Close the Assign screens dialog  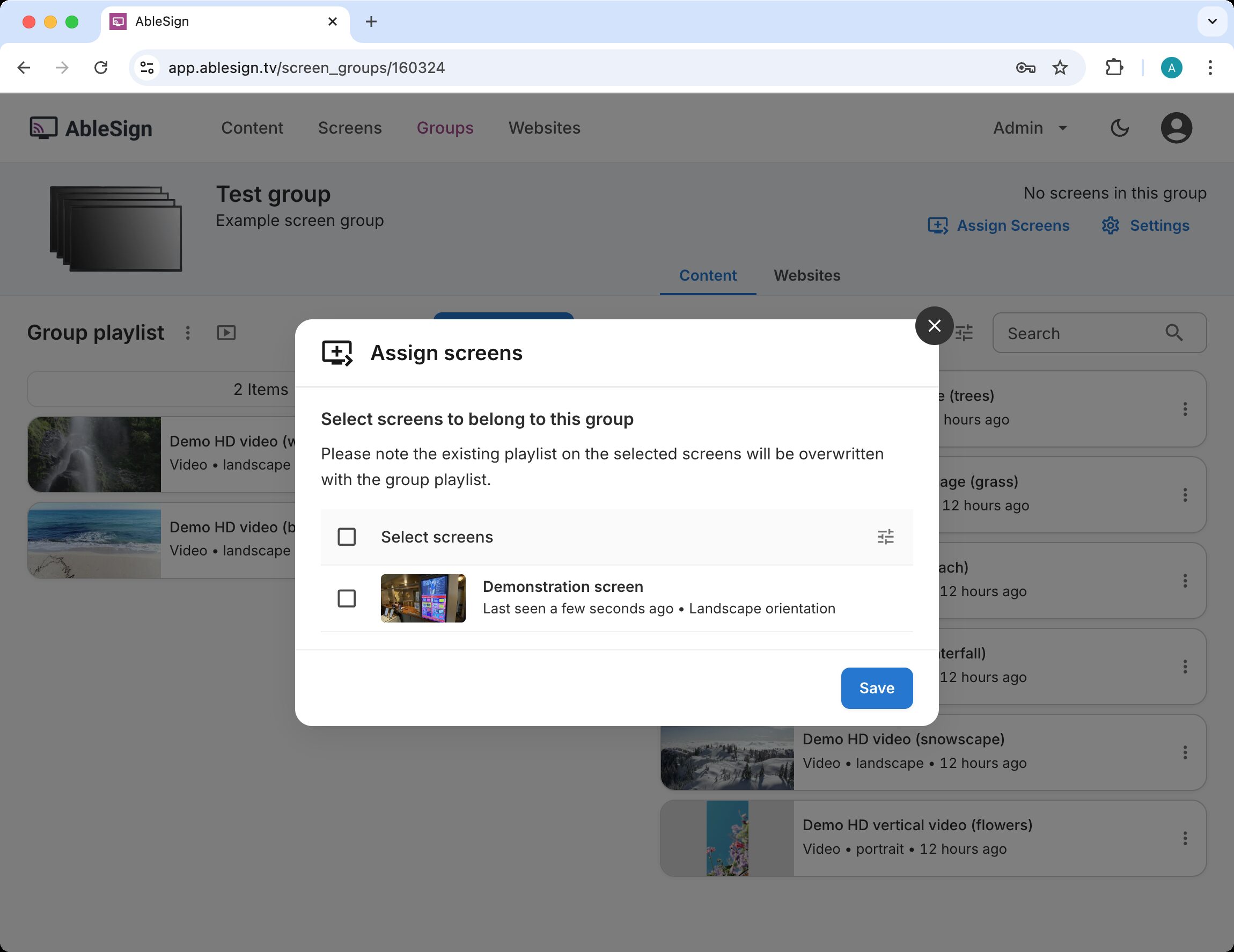click(934, 325)
